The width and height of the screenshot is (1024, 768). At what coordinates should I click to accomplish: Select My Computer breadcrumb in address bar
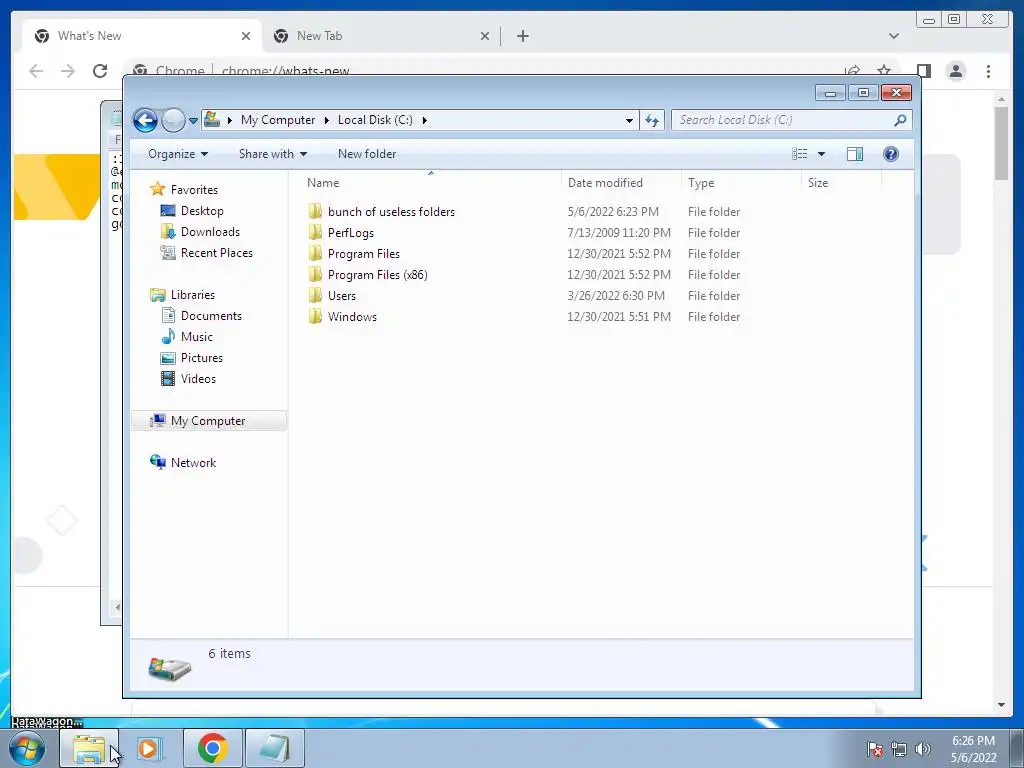coord(278,120)
